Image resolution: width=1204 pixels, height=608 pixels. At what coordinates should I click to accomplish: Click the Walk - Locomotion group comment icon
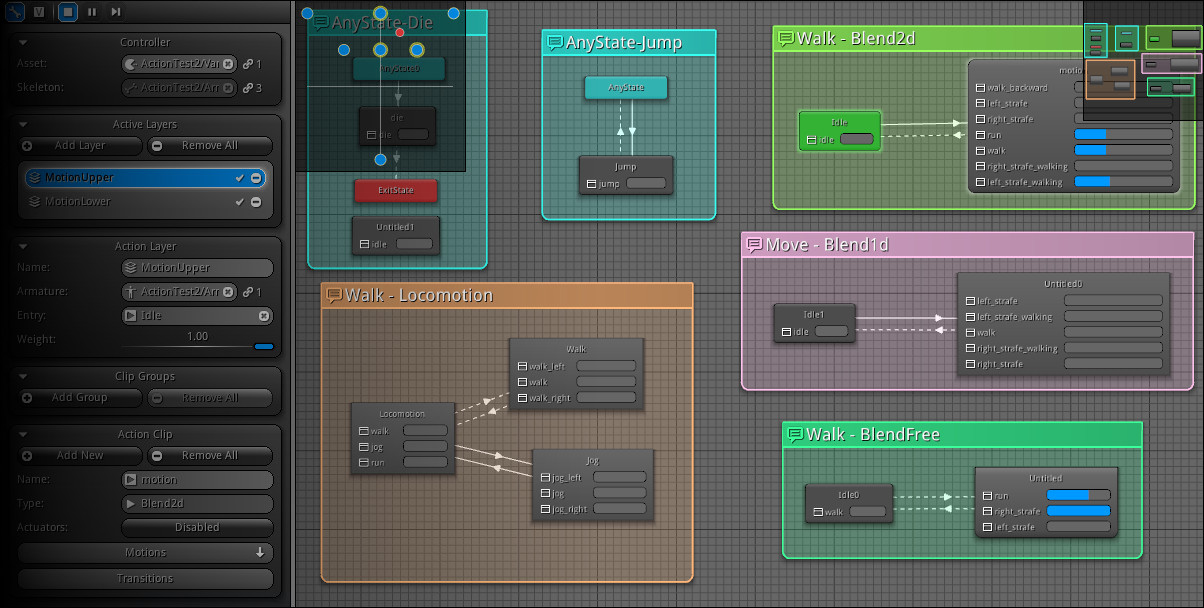[x=334, y=295]
